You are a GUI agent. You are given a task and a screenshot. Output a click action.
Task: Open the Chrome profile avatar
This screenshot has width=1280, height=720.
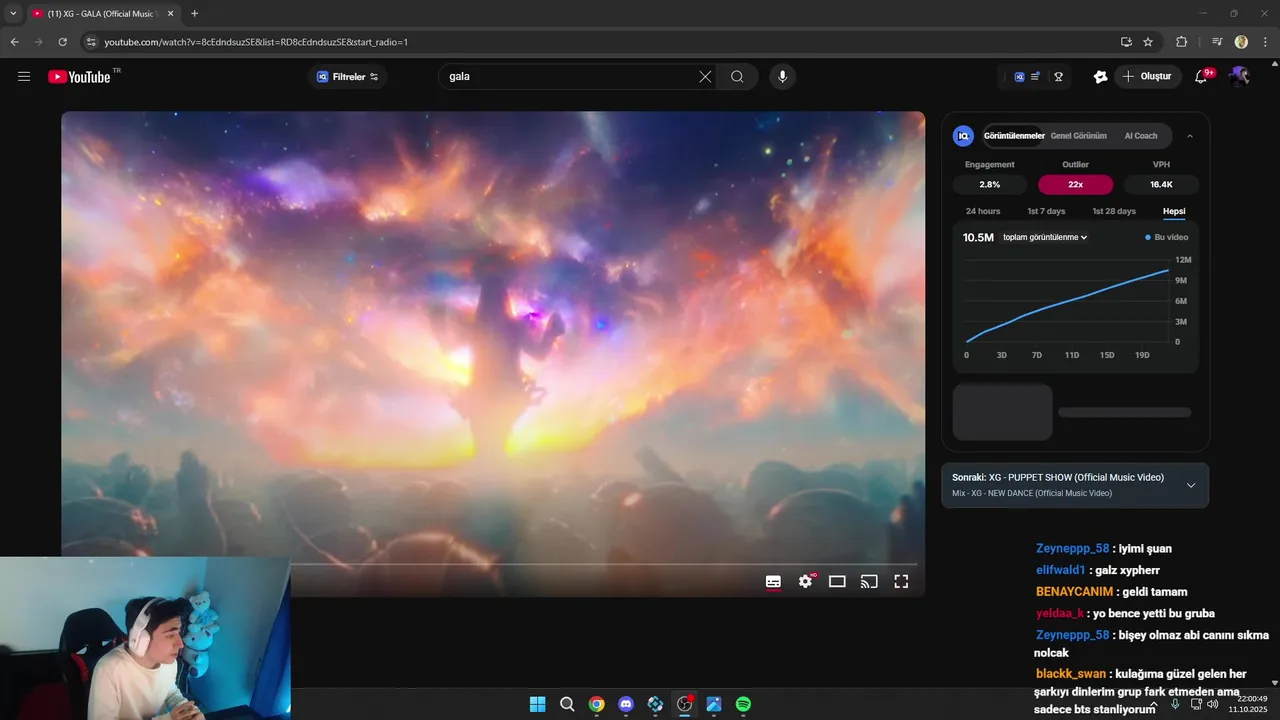[1241, 42]
